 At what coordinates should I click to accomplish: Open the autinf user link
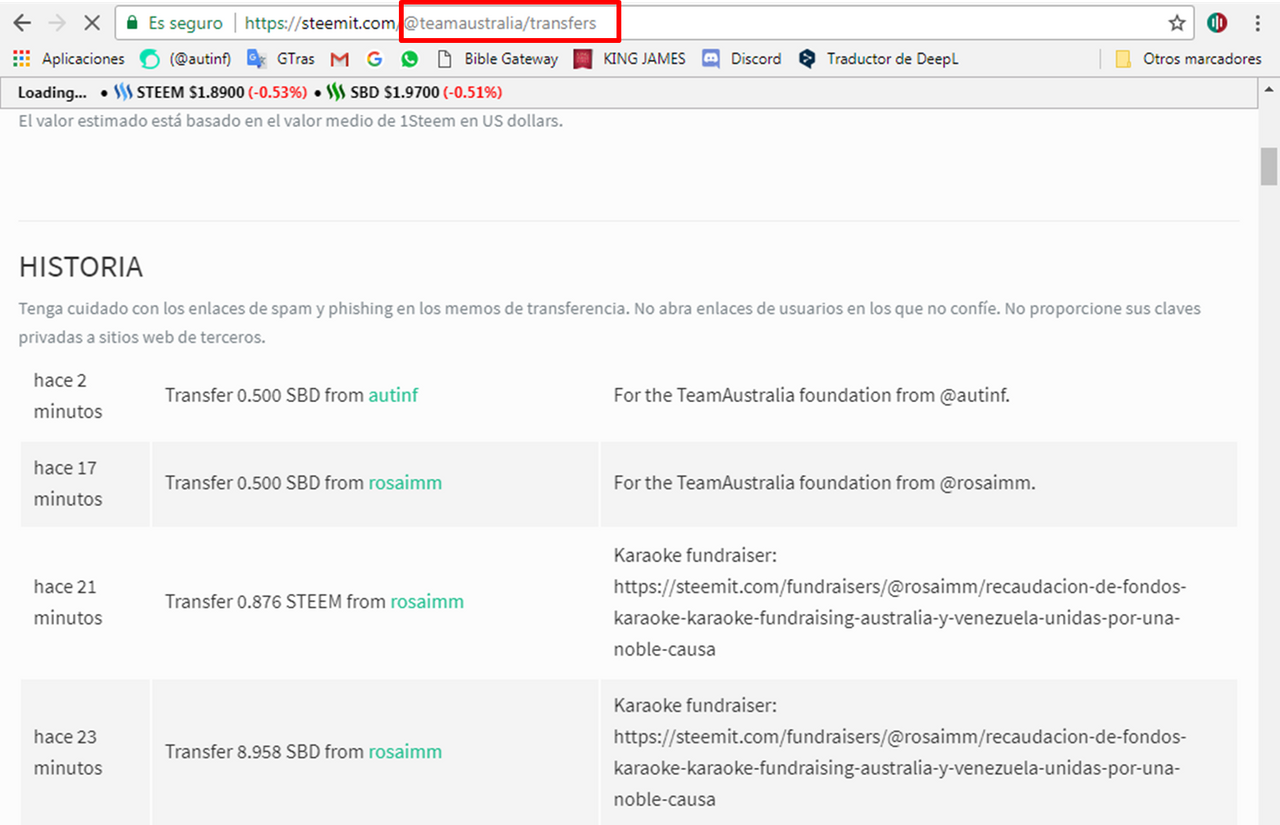pos(393,395)
